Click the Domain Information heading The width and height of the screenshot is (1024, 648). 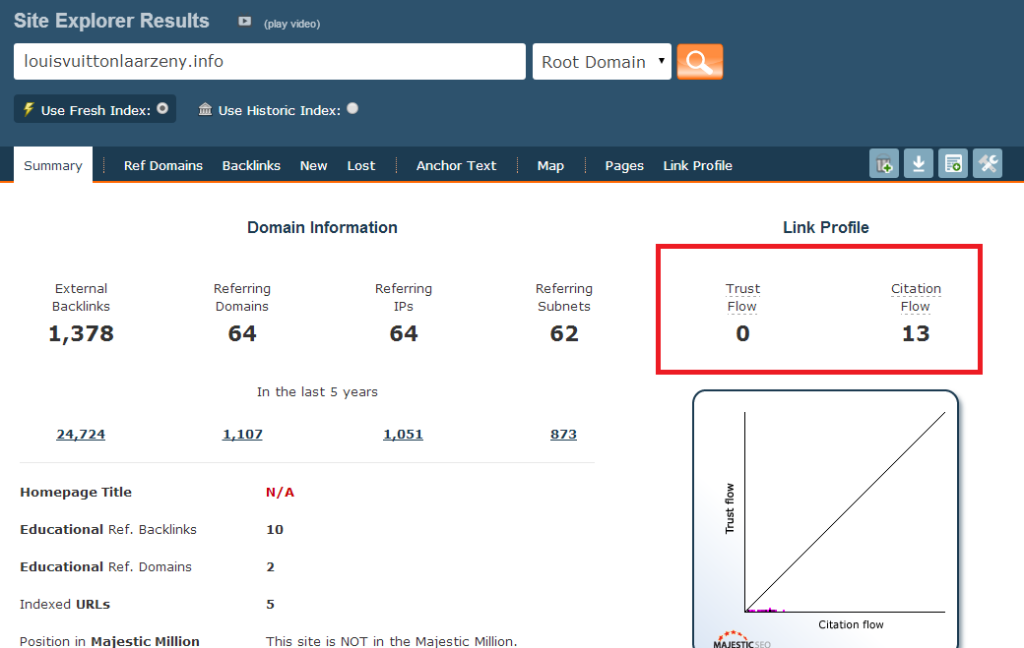tap(322, 227)
